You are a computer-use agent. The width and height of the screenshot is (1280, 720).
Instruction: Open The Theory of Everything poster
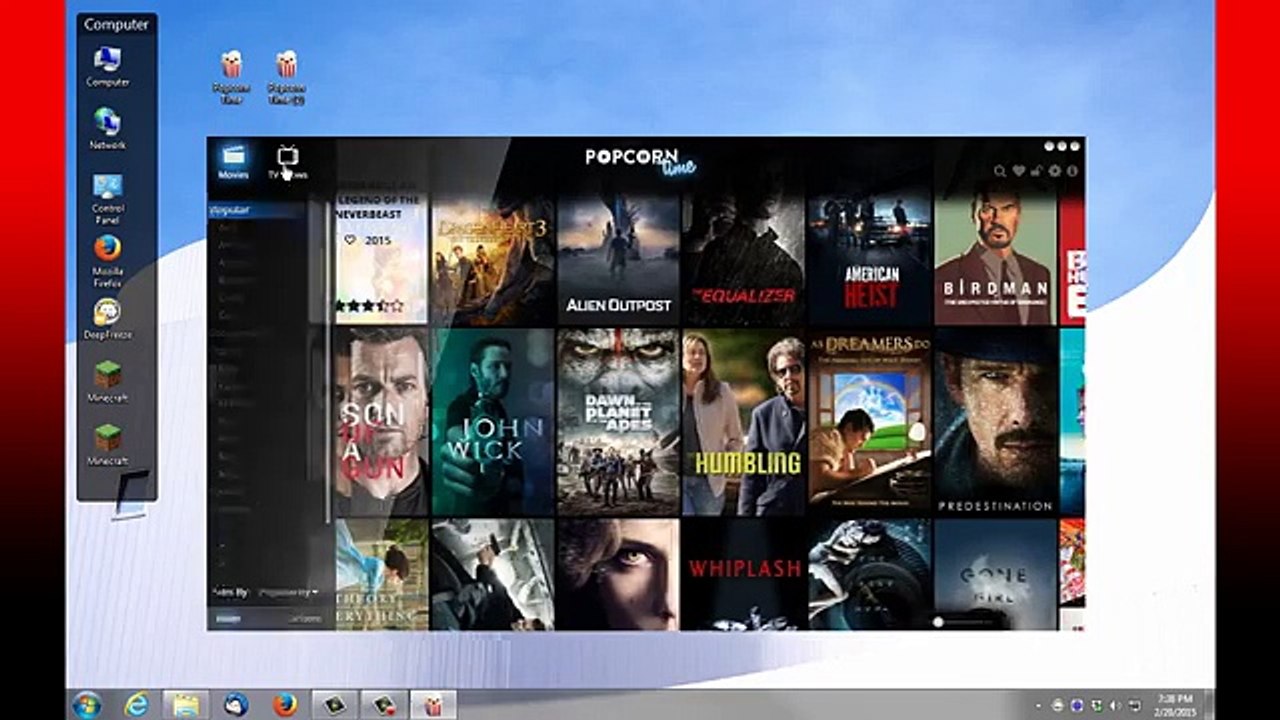381,574
